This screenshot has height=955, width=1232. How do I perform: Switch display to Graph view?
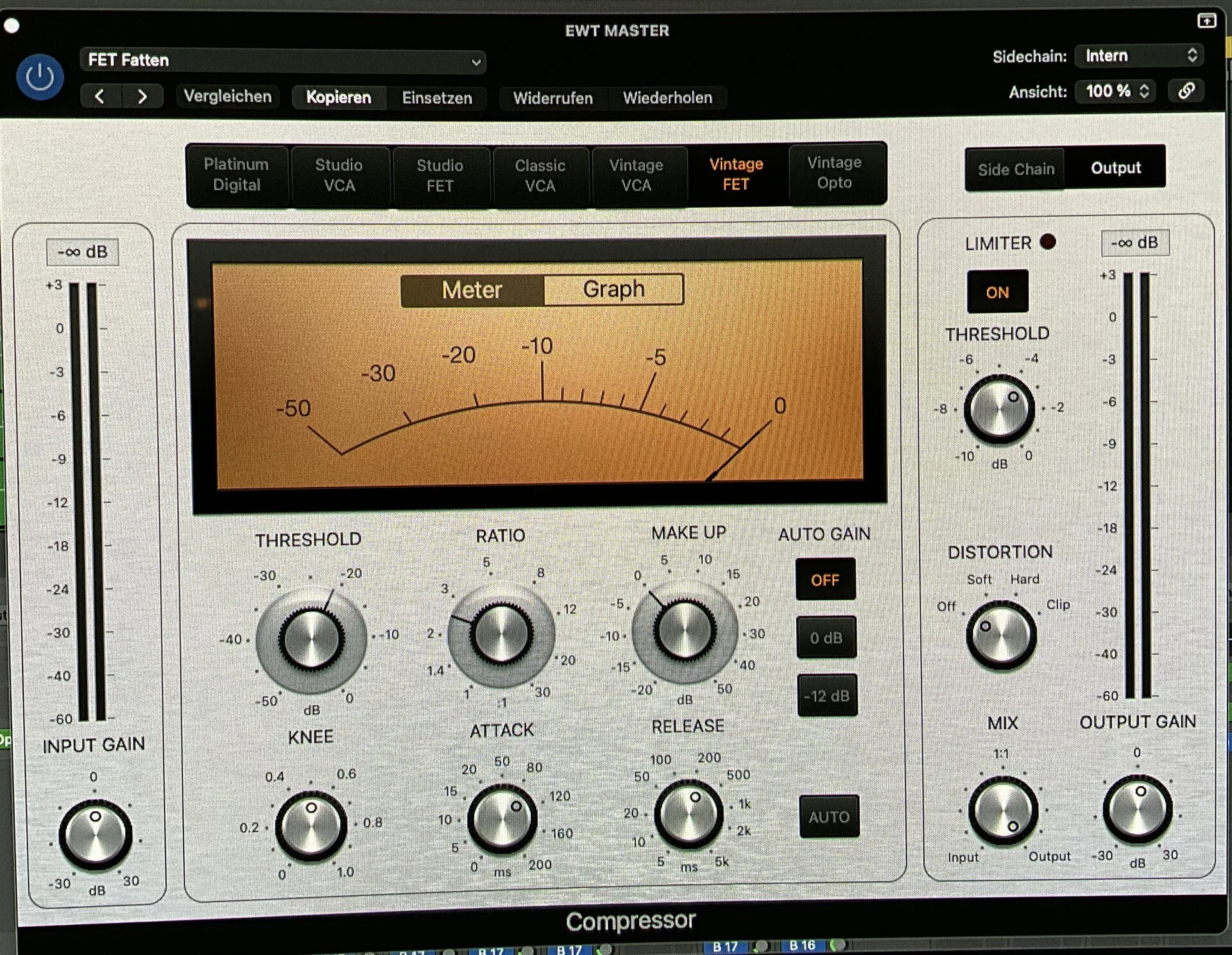[613, 289]
